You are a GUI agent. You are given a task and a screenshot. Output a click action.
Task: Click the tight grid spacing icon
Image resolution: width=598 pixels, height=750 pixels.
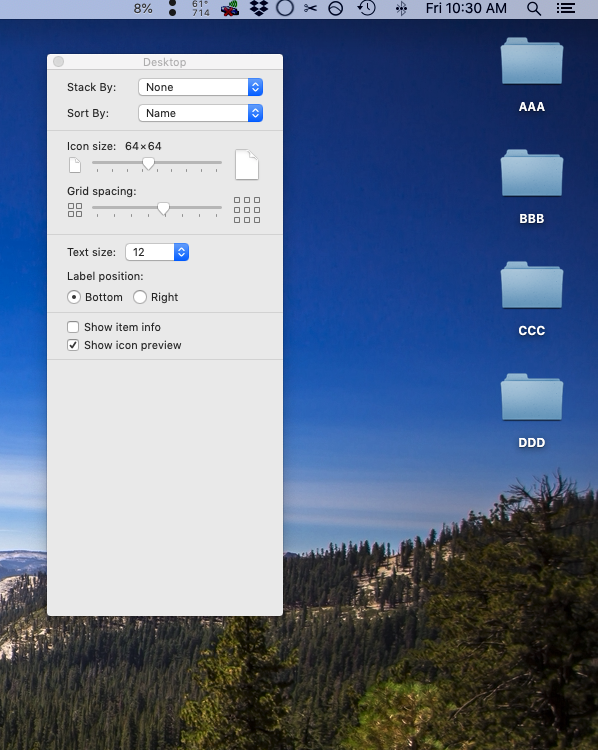[x=75, y=210]
